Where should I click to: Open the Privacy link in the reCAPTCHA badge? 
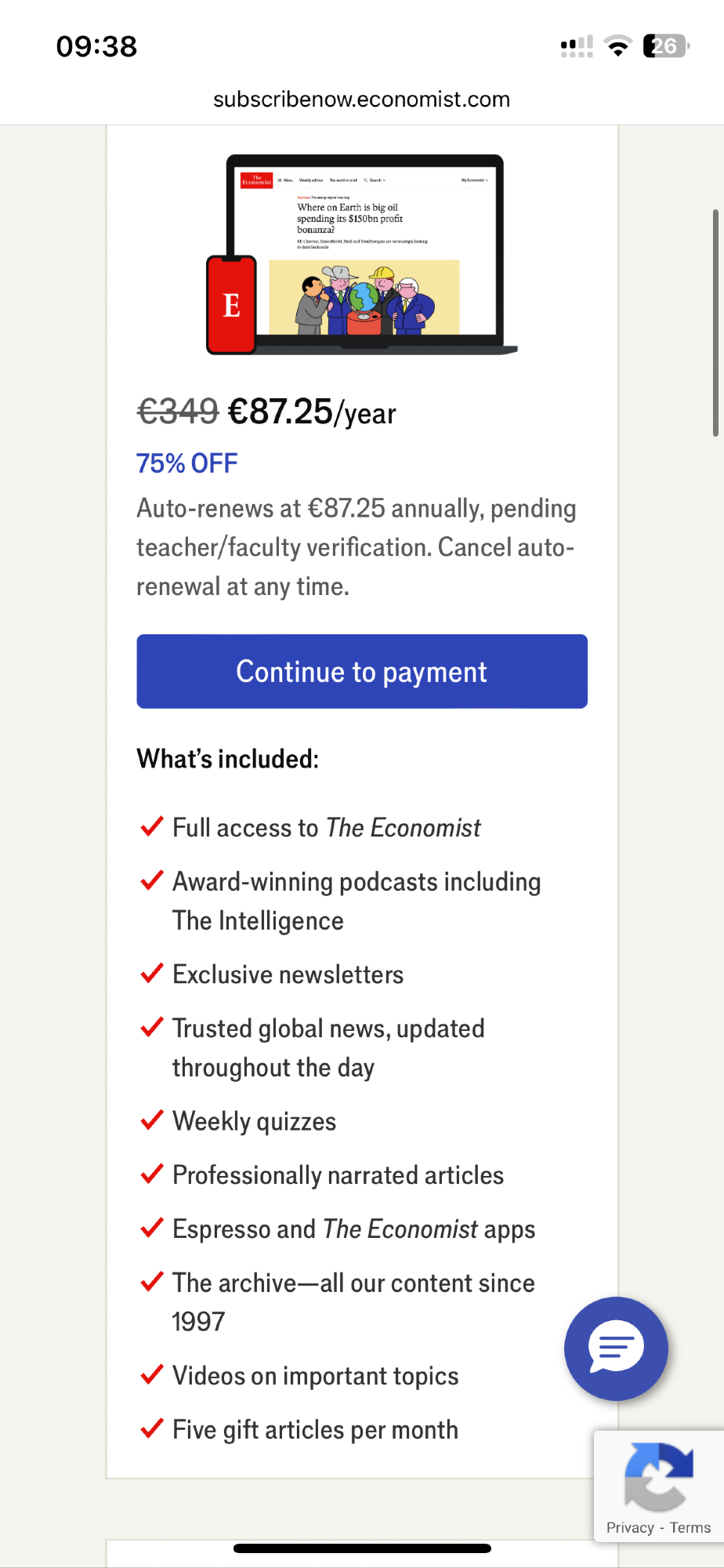tap(630, 1527)
